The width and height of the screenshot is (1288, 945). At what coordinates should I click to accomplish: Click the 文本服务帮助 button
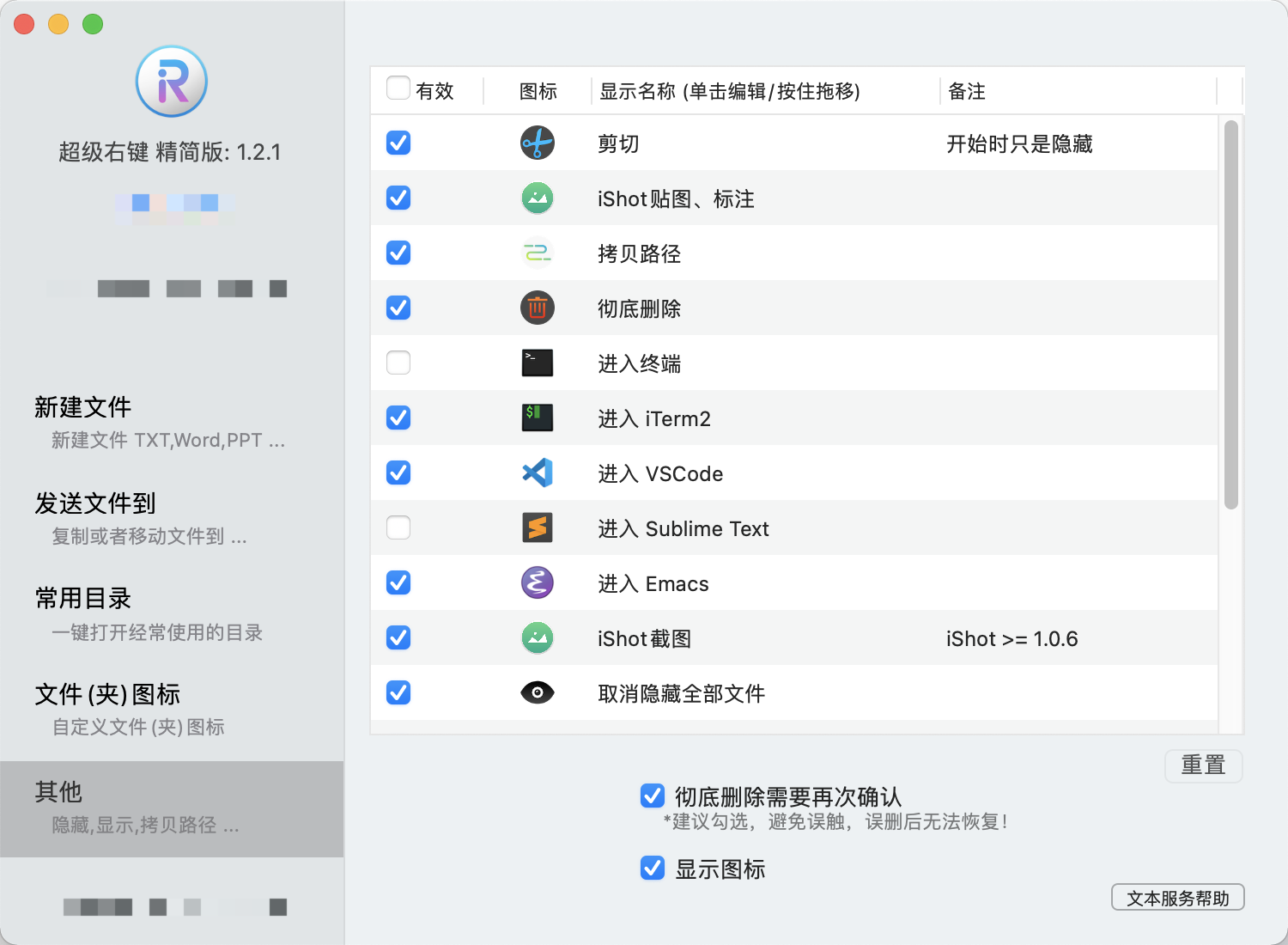(1178, 898)
